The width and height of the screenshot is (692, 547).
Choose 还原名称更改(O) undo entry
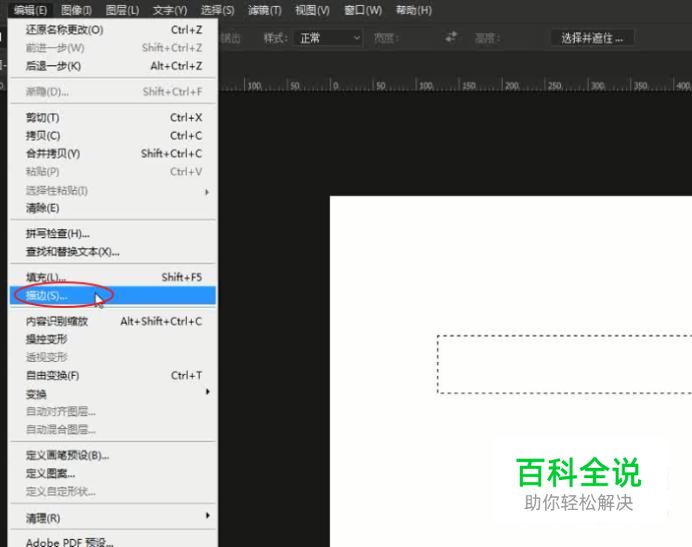[x=113, y=30]
